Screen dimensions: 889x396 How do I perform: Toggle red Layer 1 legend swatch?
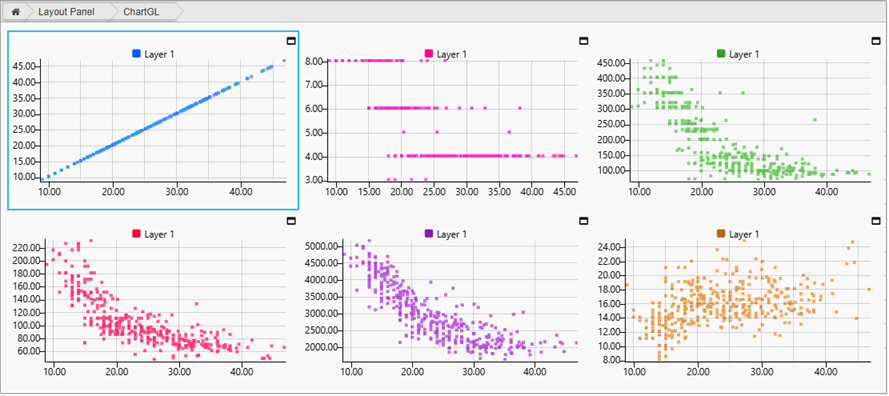pos(136,234)
